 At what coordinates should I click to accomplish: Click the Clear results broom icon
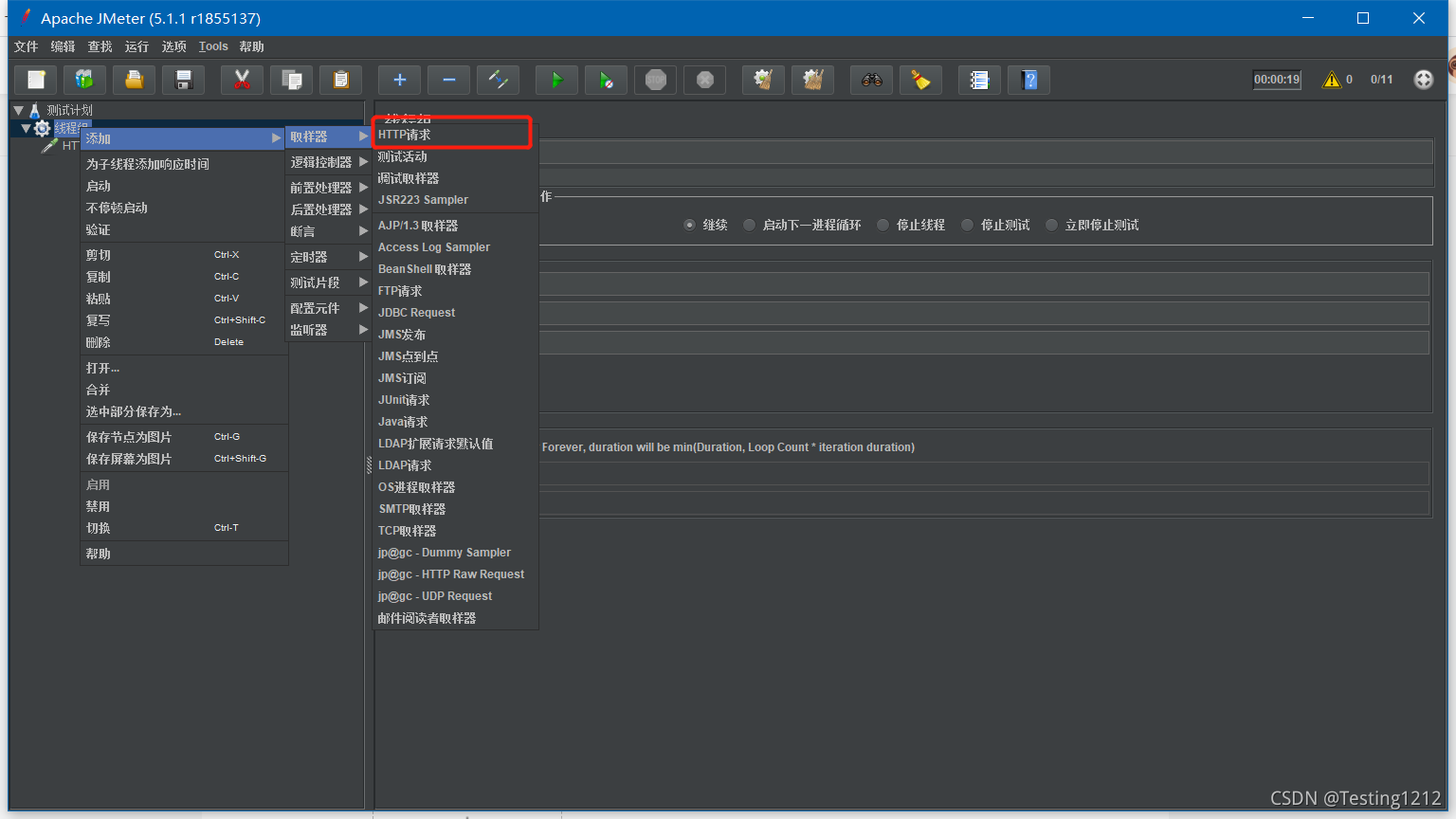764,80
